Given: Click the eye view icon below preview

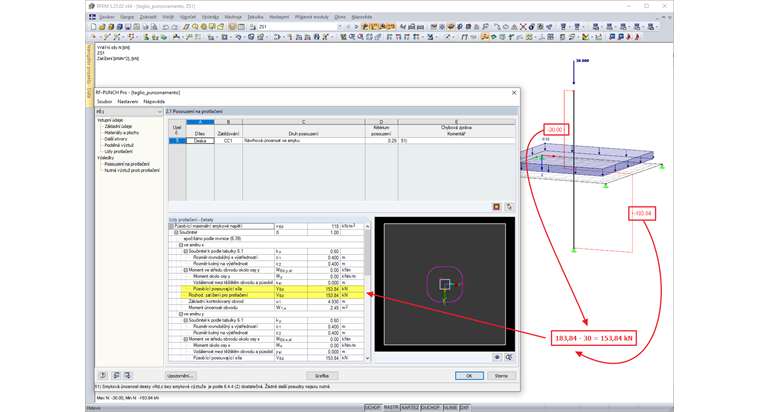Looking at the screenshot, I should [x=497, y=357].
